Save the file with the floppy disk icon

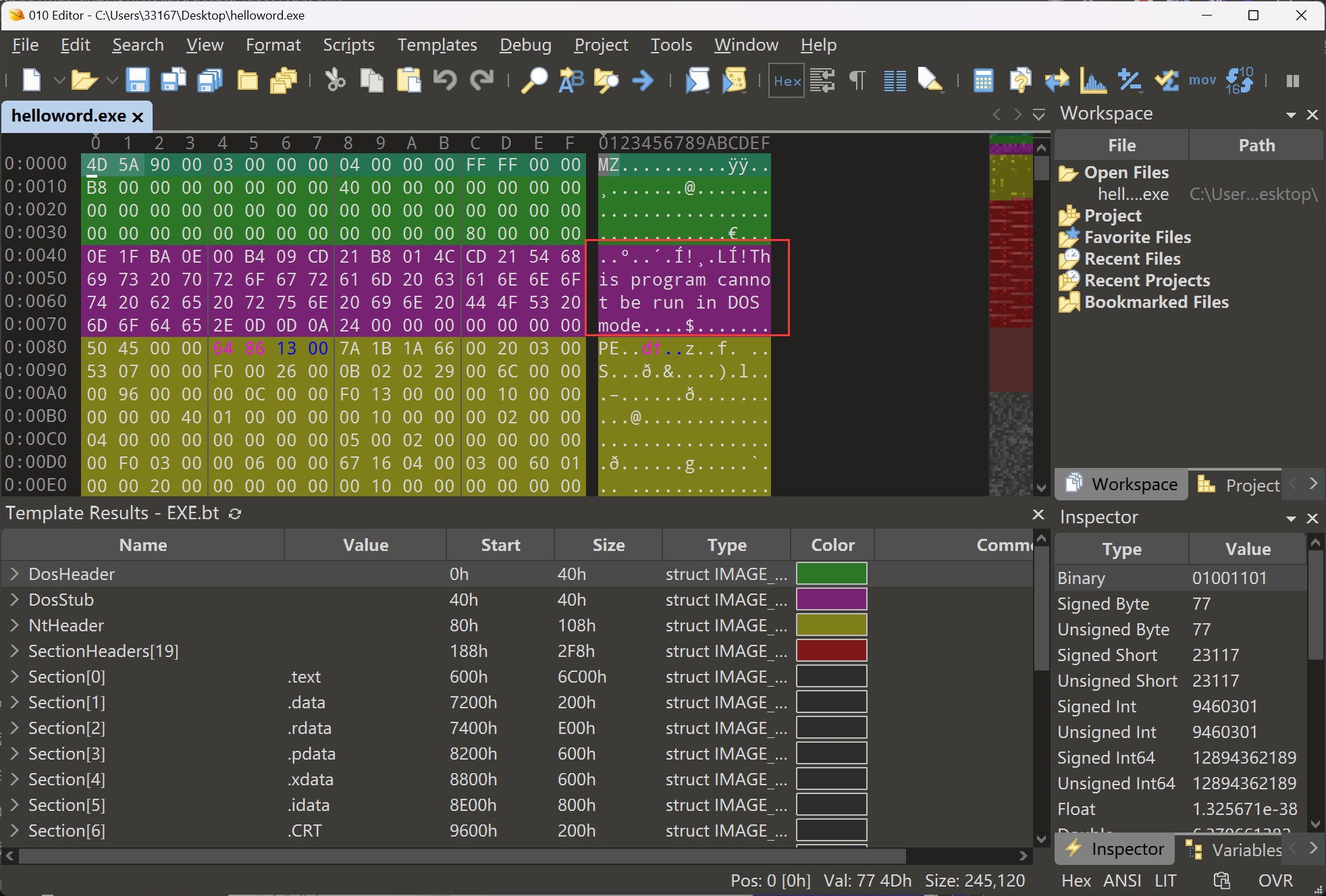tap(138, 80)
